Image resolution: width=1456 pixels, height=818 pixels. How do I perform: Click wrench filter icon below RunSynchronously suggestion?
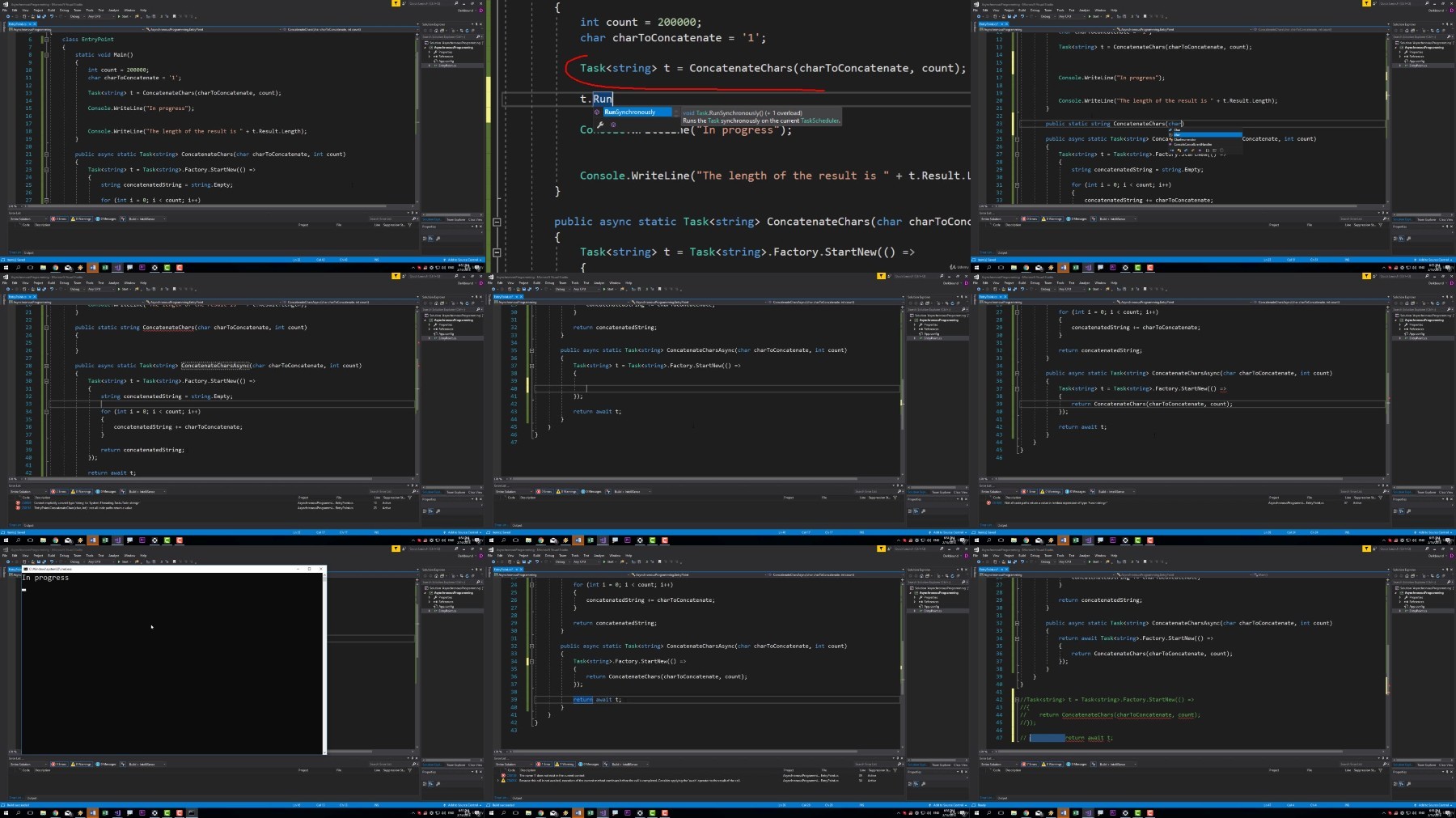coord(600,125)
